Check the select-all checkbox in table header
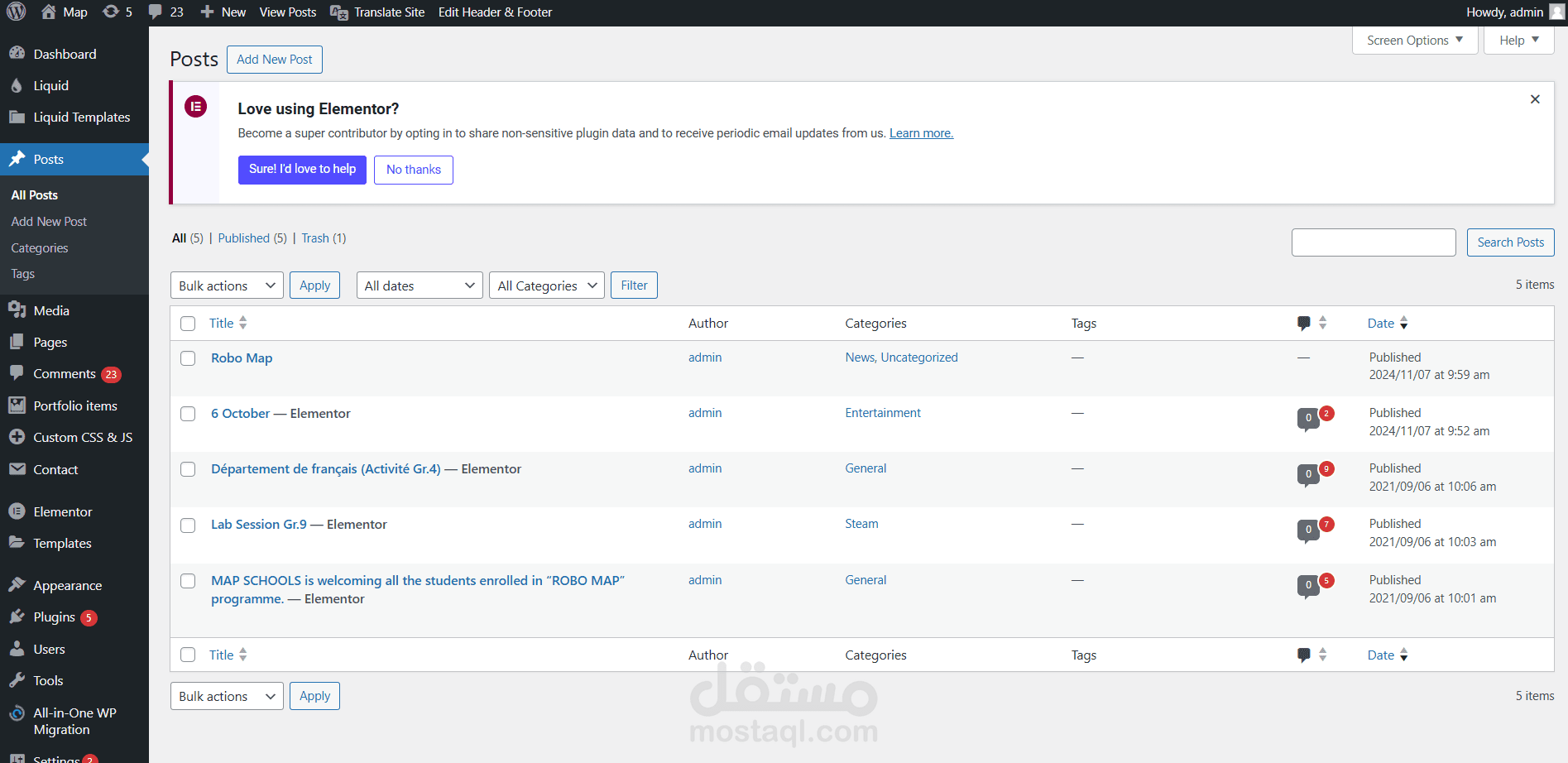 point(188,324)
